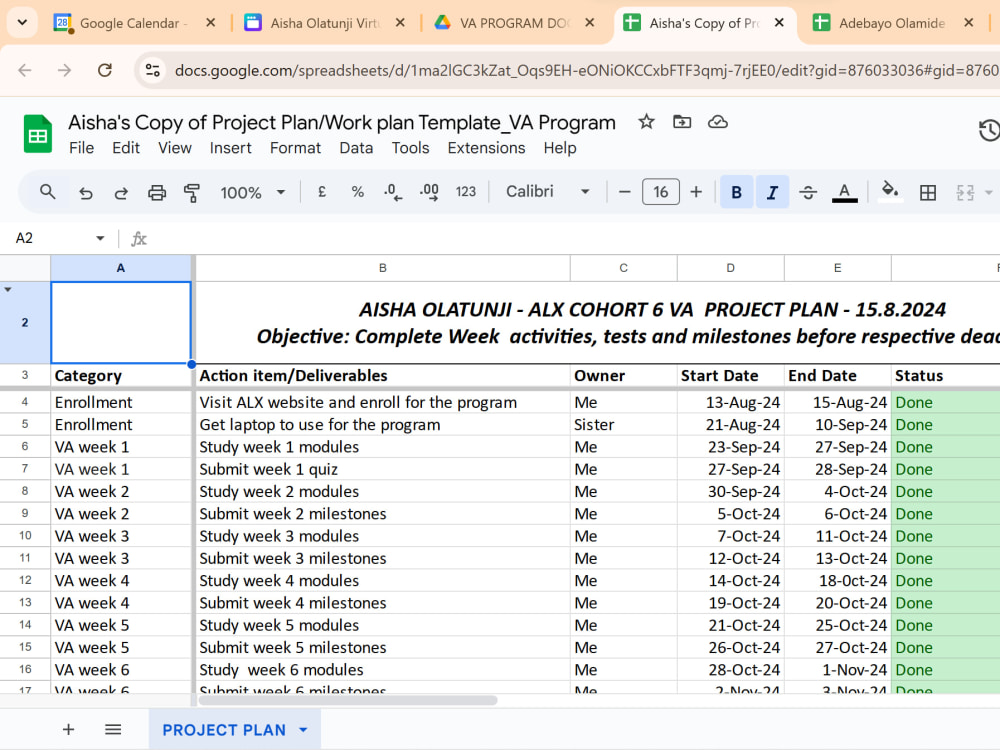Open the File menu

tap(82, 148)
